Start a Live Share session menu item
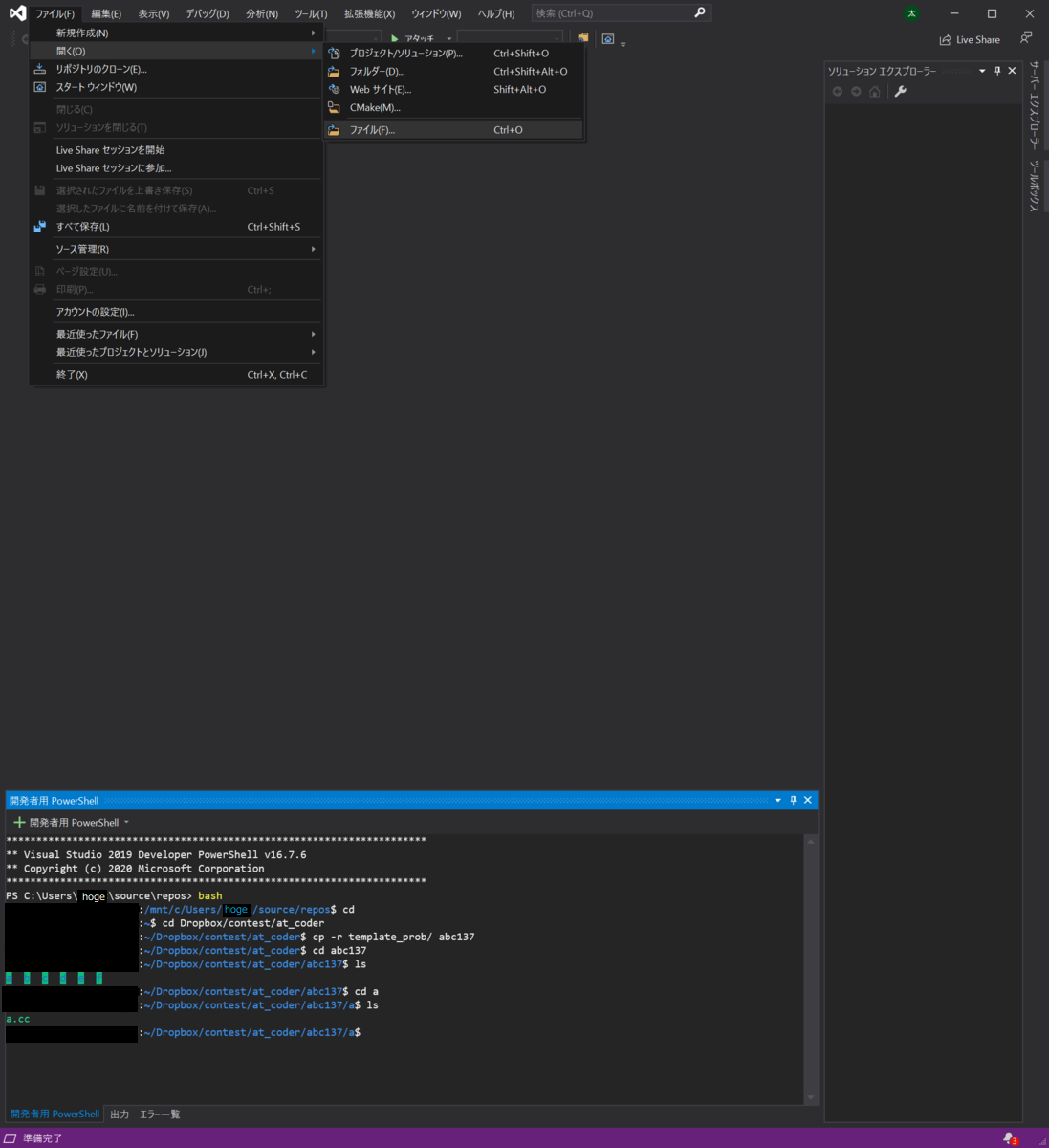This screenshot has width=1049, height=1148. (x=176, y=150)
